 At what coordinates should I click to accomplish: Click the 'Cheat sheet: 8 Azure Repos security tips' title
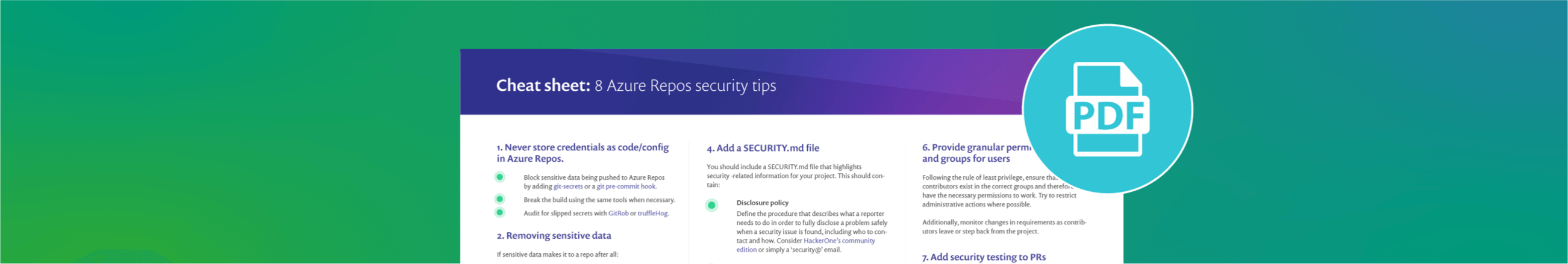pos(636,85)
